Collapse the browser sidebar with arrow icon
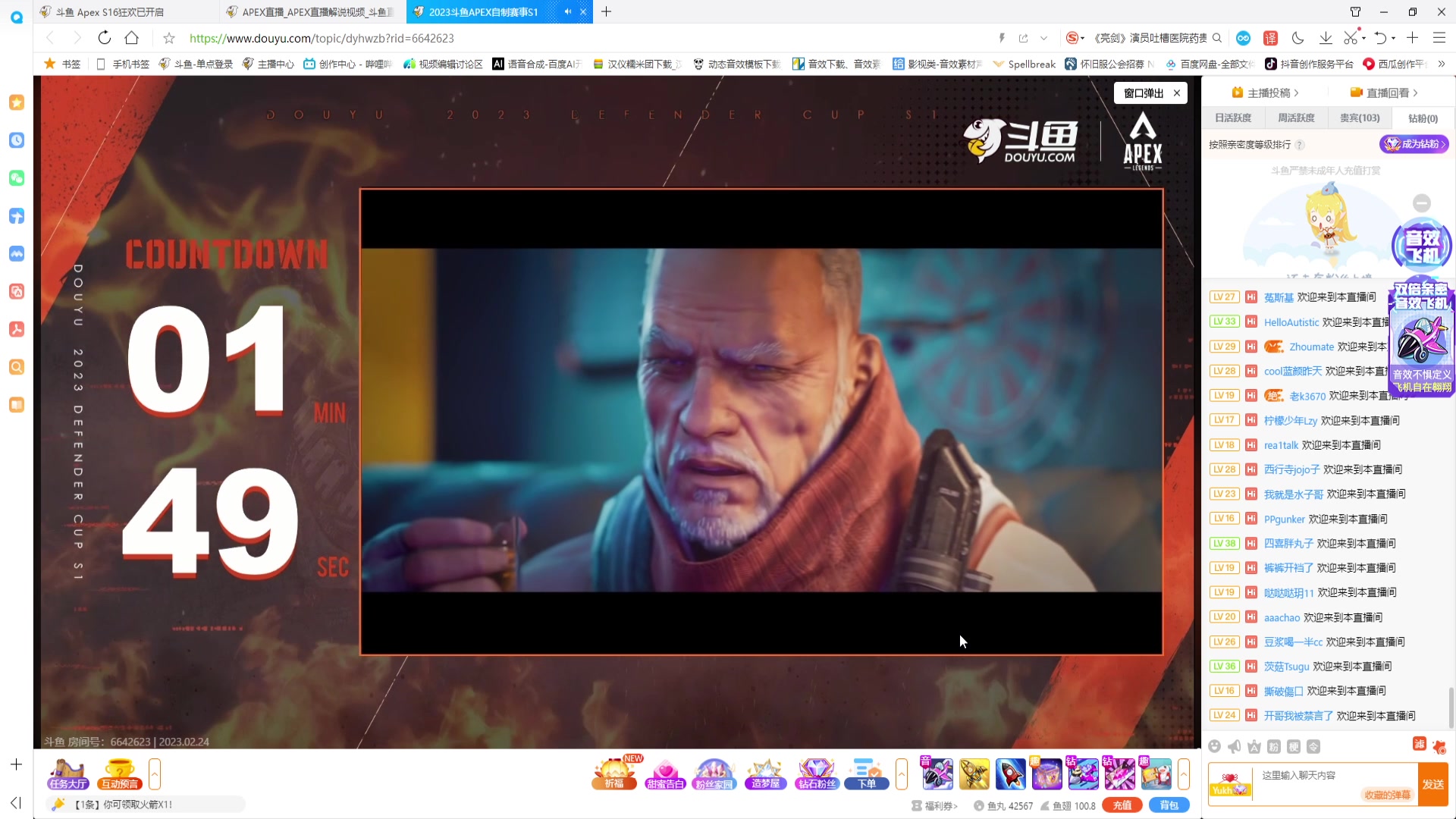The image size is (1456, 819). (x=16, y=802)
